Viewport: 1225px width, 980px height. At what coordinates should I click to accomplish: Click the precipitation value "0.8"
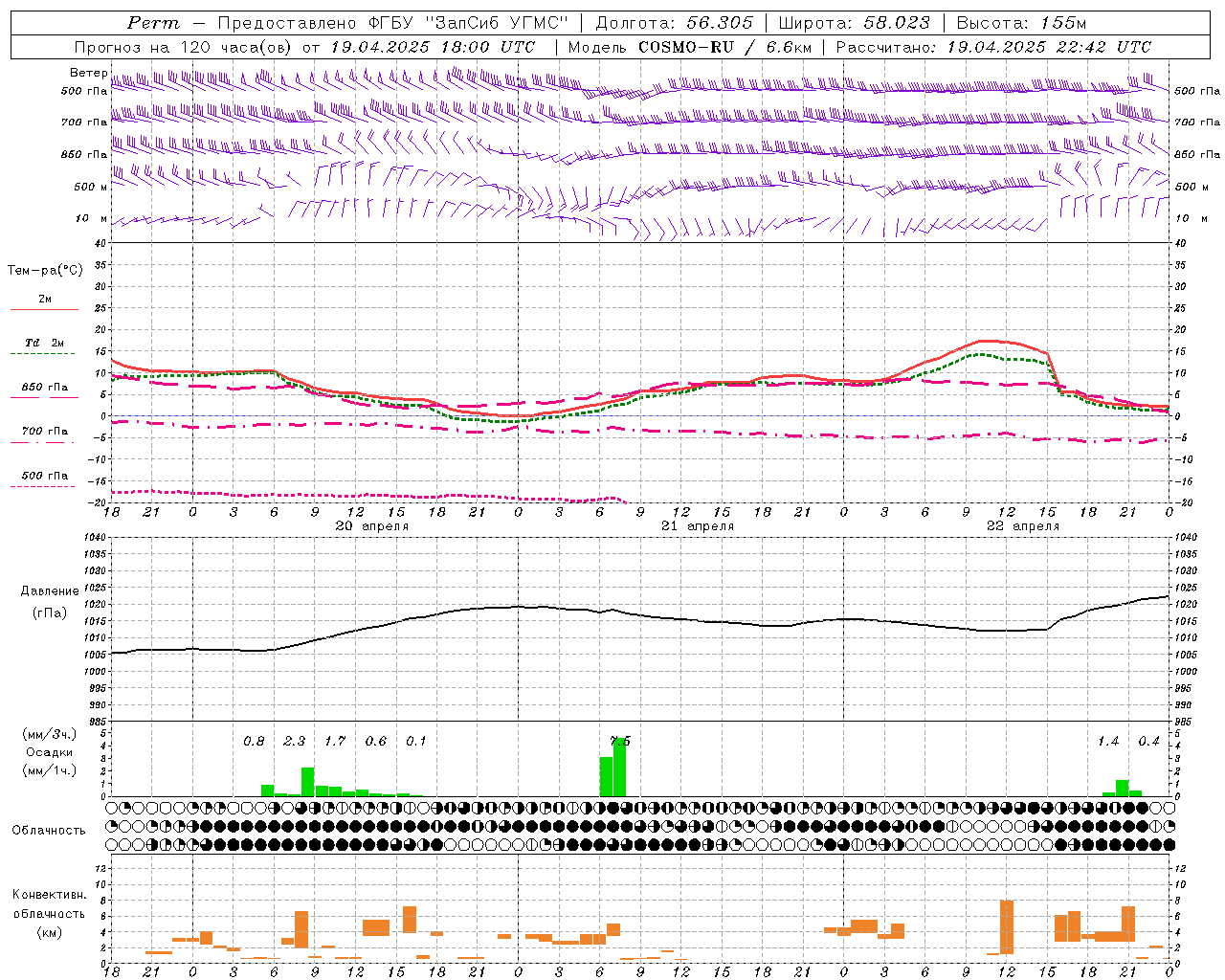pyautogui.click(x=254, y=742)
